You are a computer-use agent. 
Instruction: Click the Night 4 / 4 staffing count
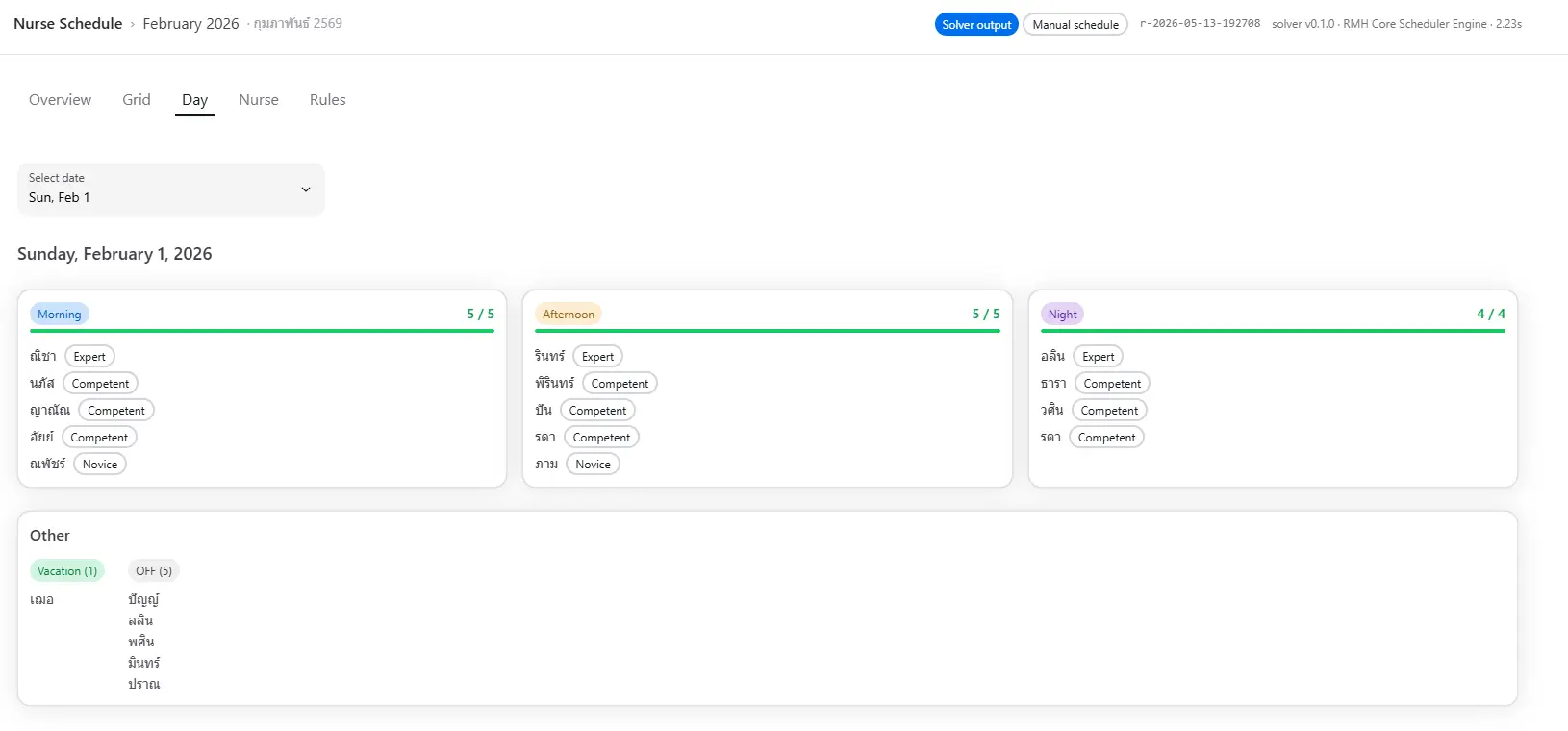(x=1491, y=314)
